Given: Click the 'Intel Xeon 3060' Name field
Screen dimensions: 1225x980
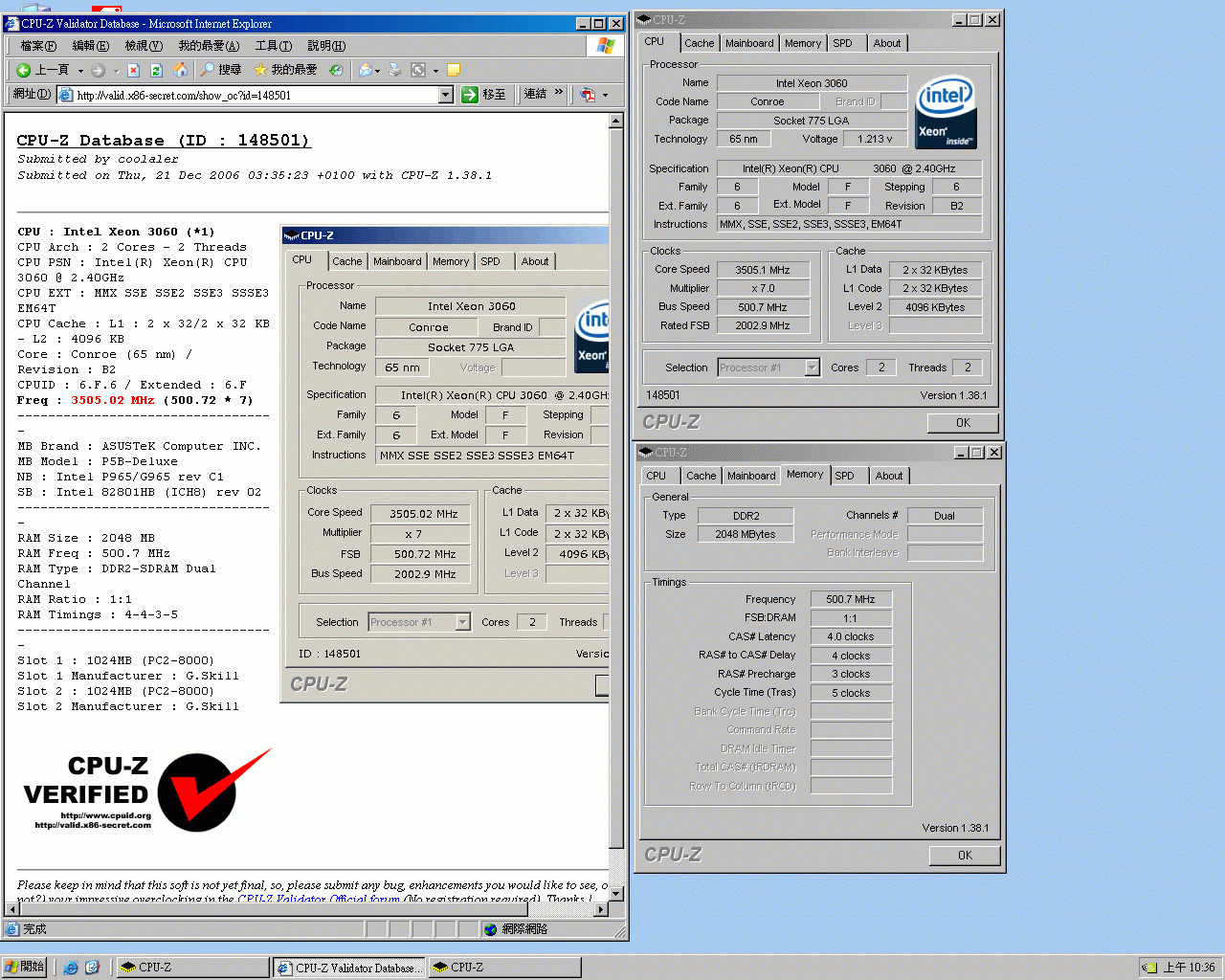Looking at the screenshot, I should [812, 83].
